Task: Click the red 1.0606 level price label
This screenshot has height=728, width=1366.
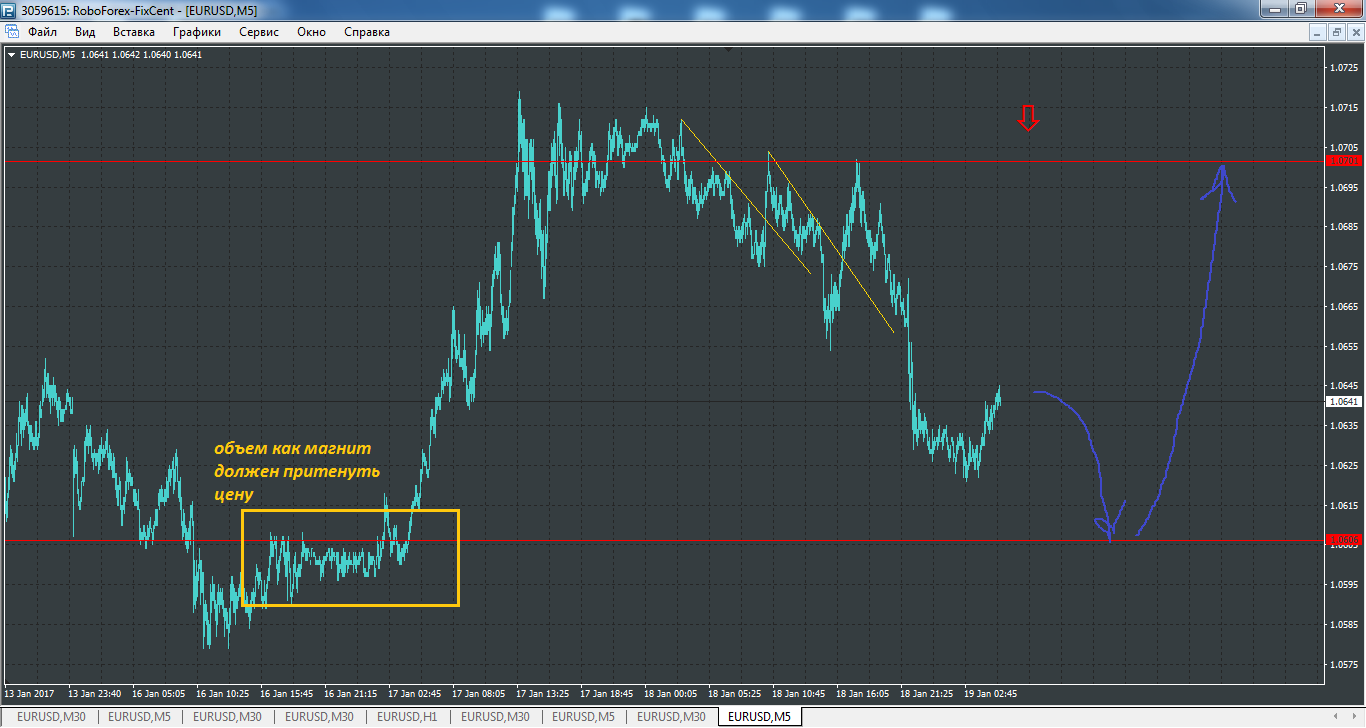Action: point(1343,541)
